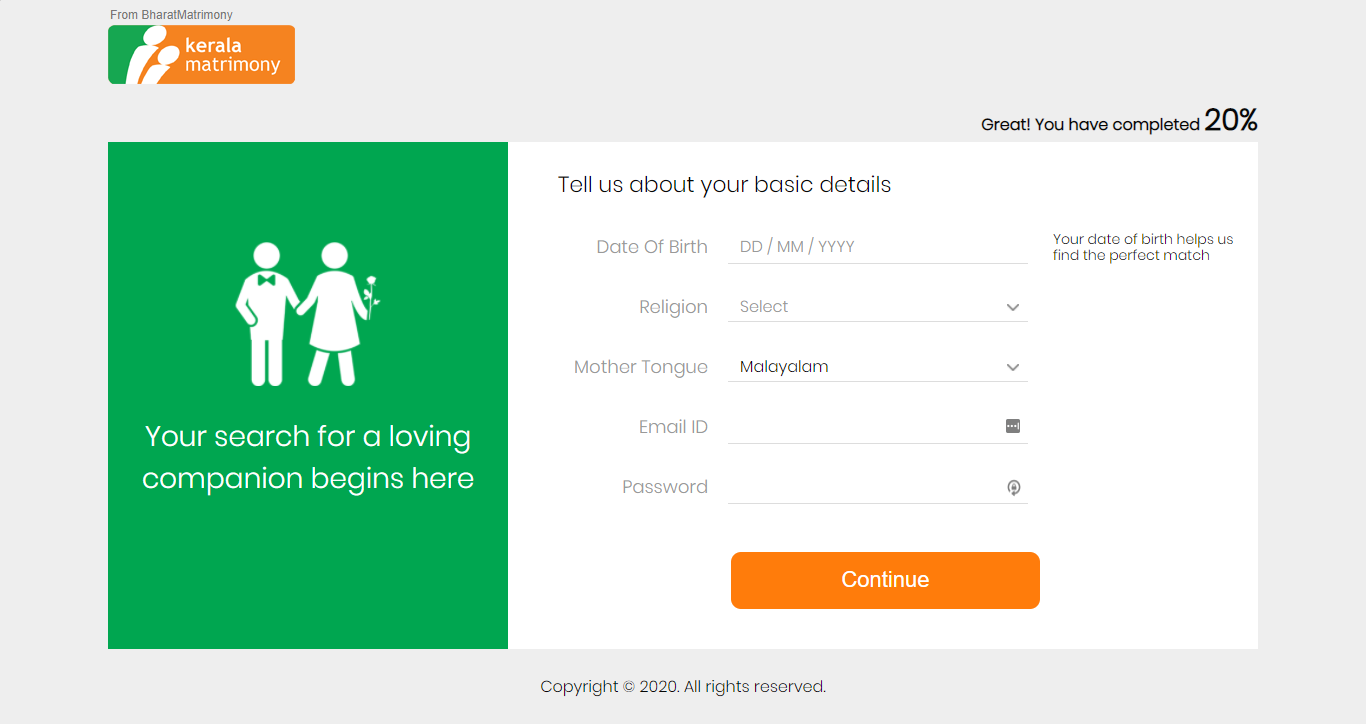Open the Religion select dropdown

point(870,307)
